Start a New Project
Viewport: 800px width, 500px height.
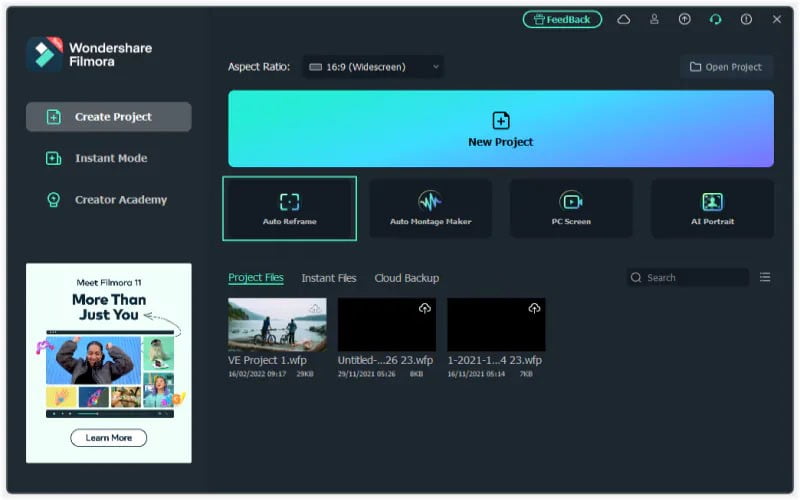501,129
